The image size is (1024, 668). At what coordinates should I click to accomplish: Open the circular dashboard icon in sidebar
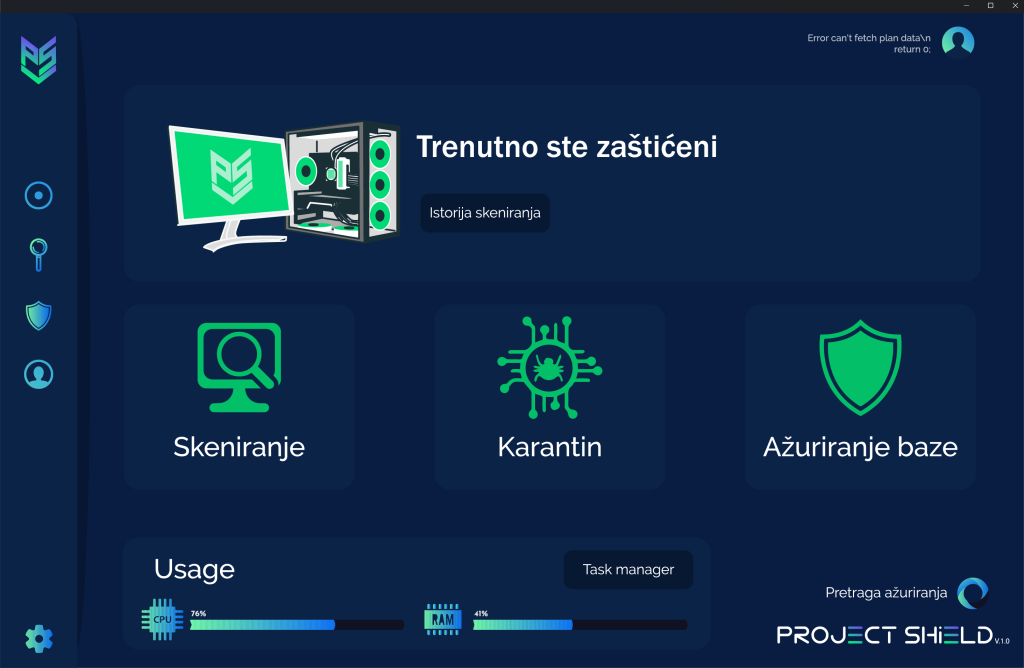pos(38,195)
